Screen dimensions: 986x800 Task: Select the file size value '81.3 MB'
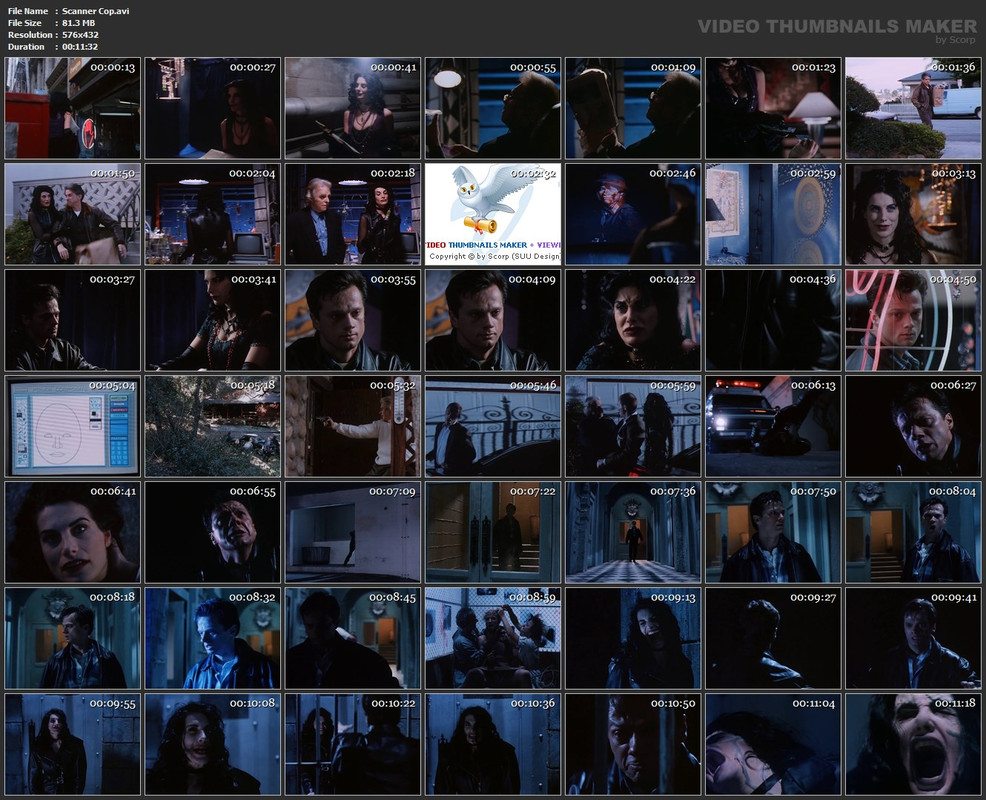(x=79, y=23)
